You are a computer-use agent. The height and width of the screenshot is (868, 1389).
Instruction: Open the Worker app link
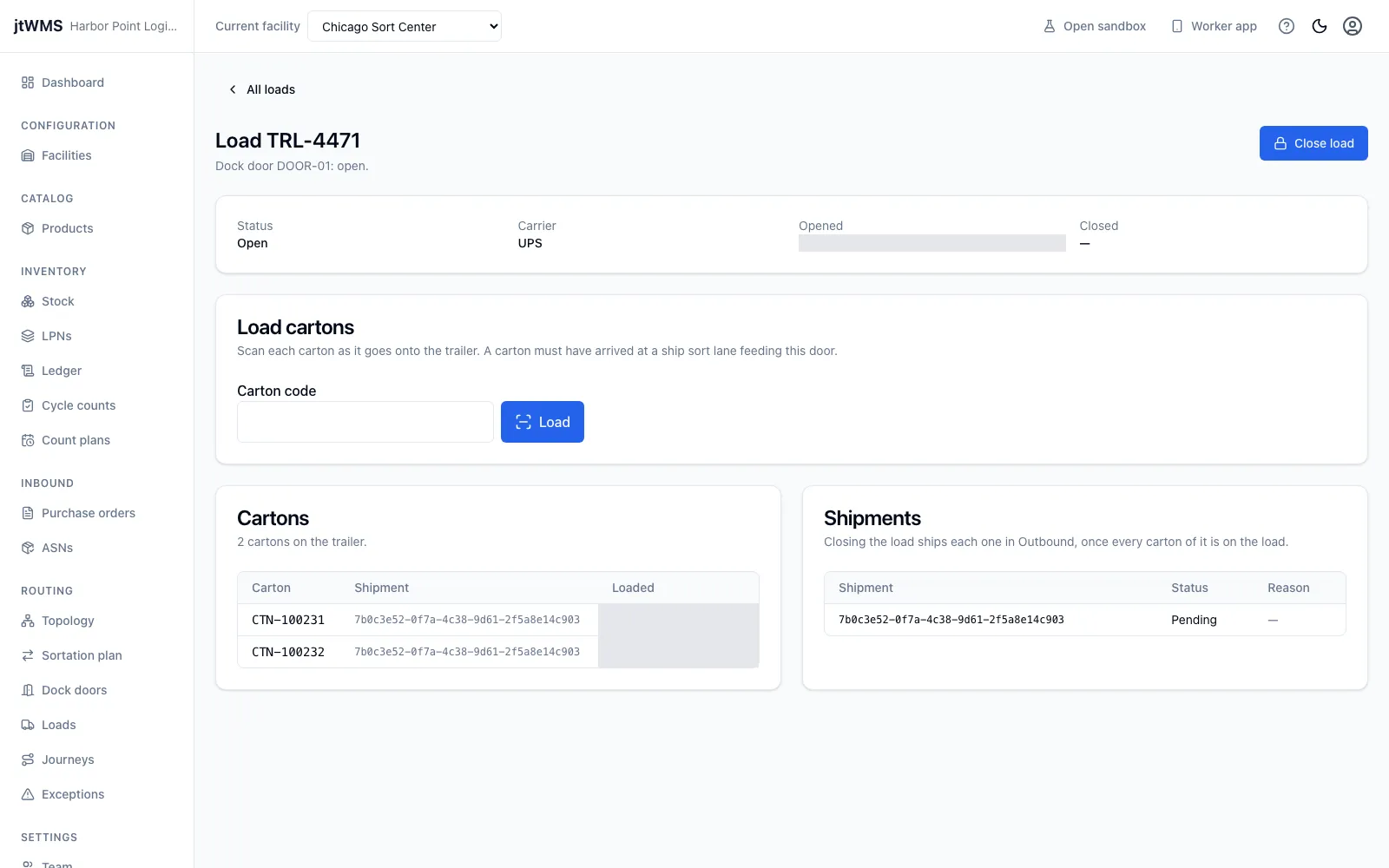[1214, 26]
